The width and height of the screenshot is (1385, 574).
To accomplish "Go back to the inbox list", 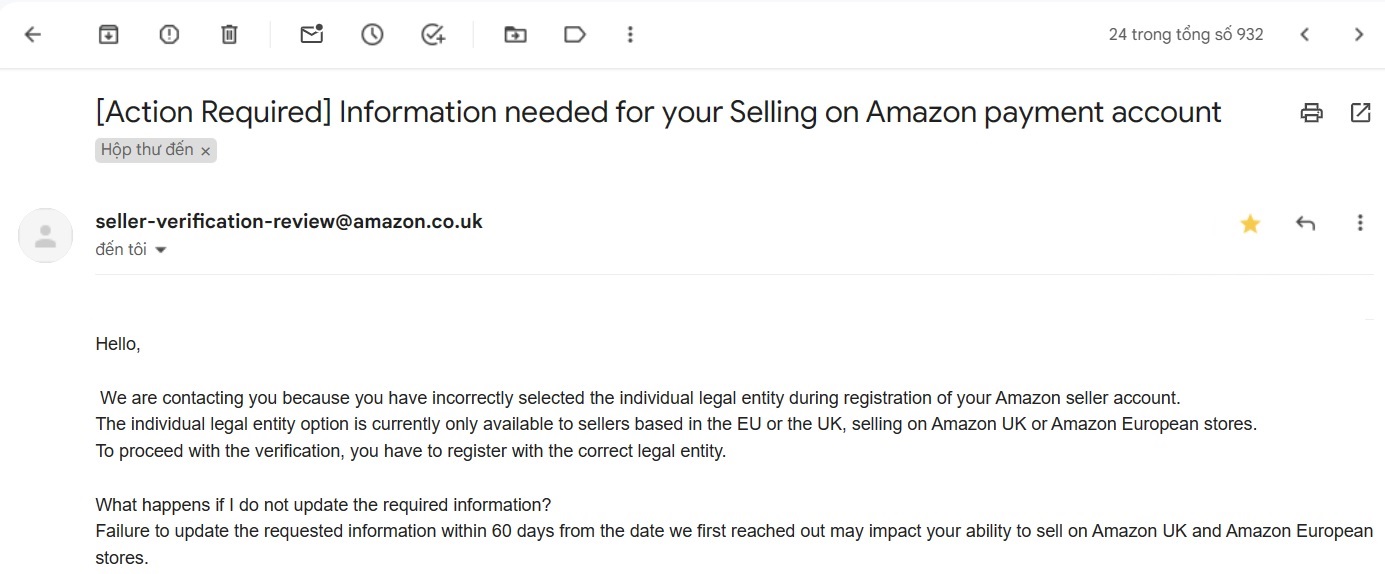I will point(33,35).
